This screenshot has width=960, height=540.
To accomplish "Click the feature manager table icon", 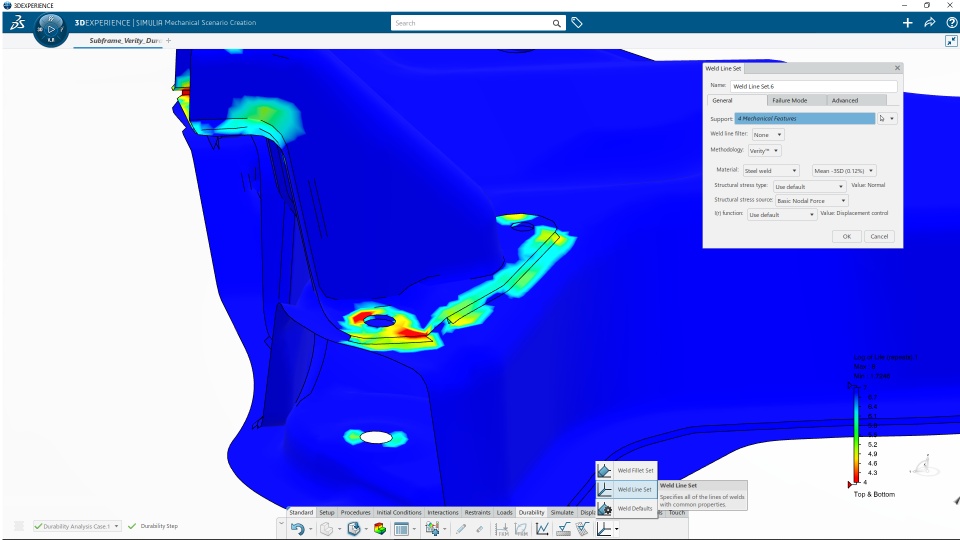I will [402, 529].
